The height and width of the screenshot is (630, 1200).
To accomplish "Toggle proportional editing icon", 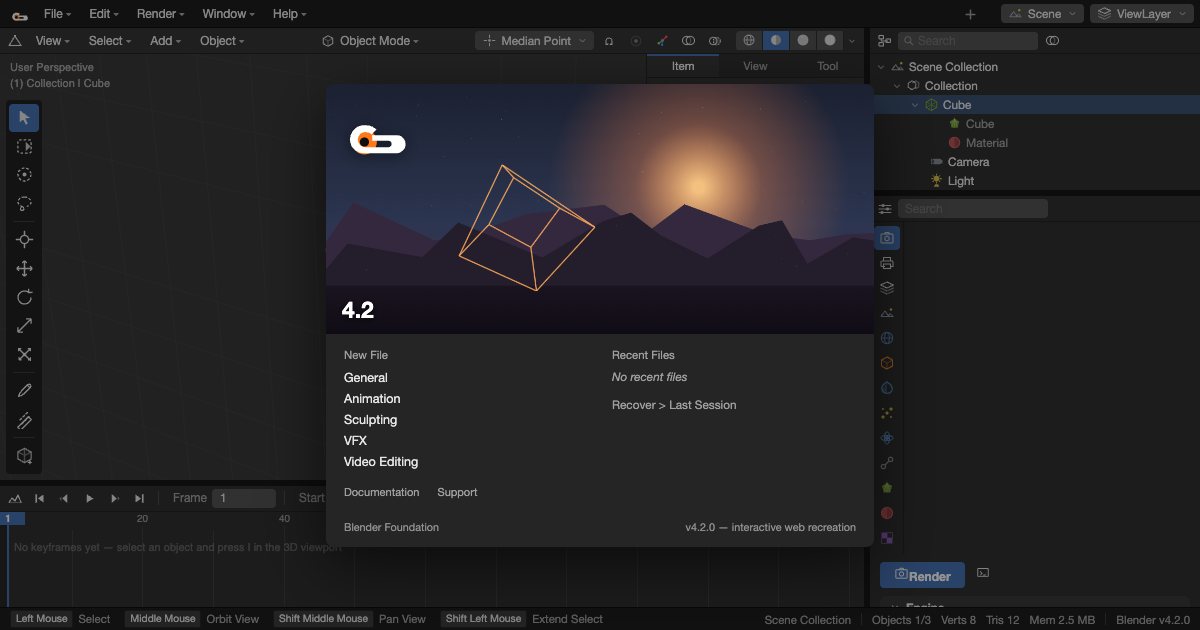I will [x=636, y=41].
